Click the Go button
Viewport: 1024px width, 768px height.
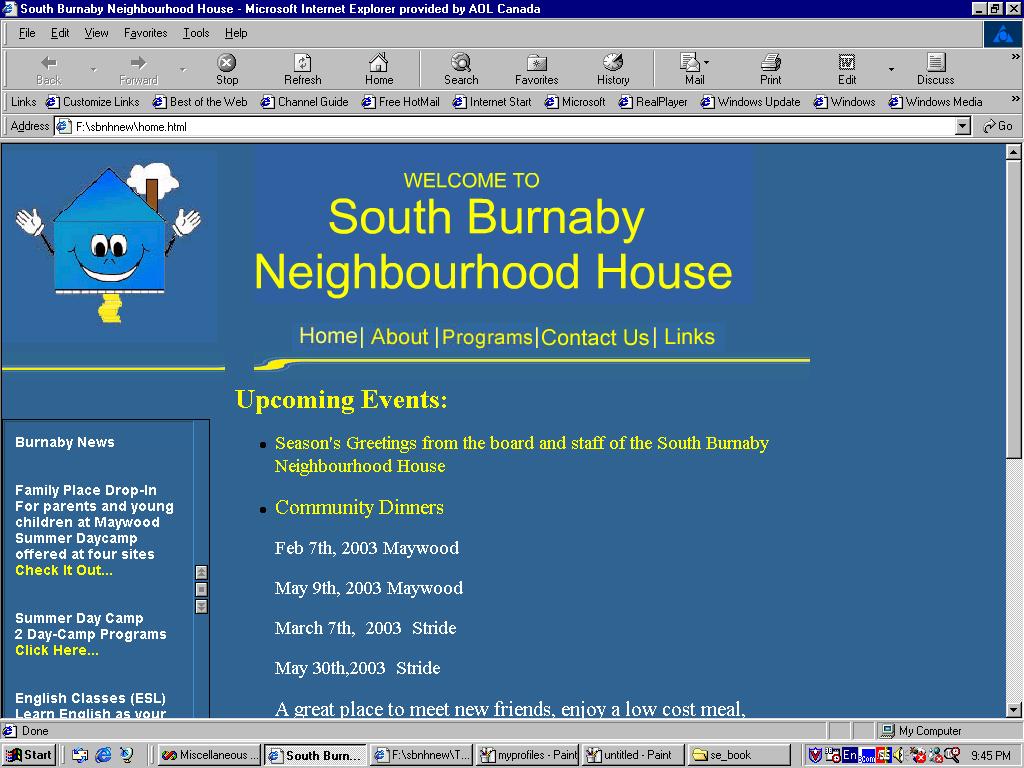(x=998, y=126)
